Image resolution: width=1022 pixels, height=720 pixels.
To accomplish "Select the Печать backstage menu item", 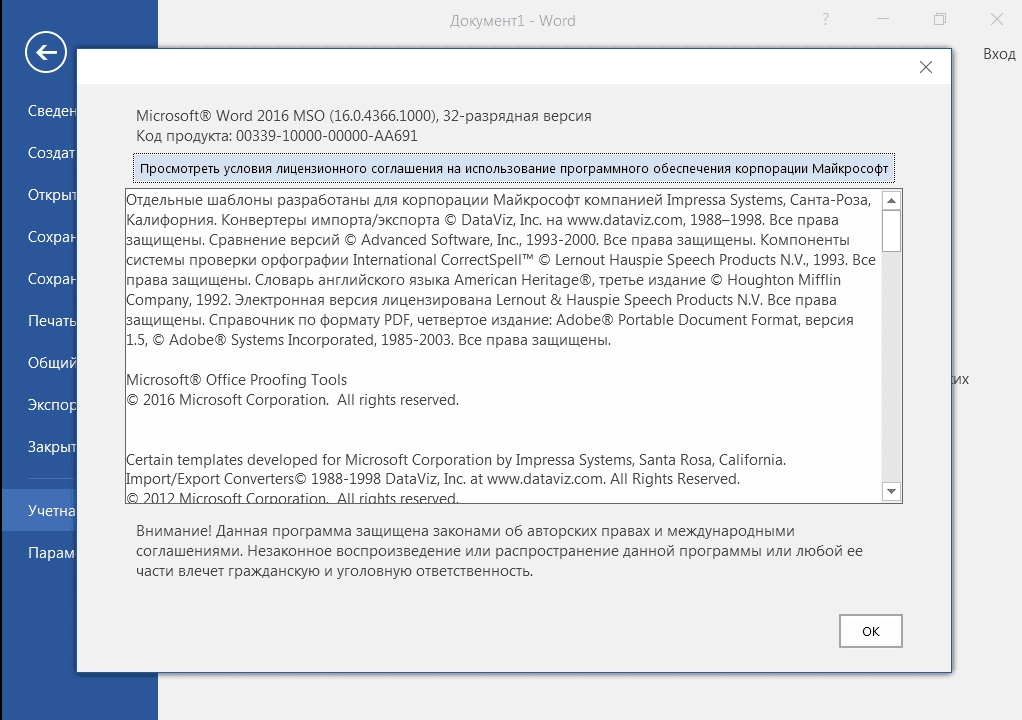I will (x=51, y=321).
